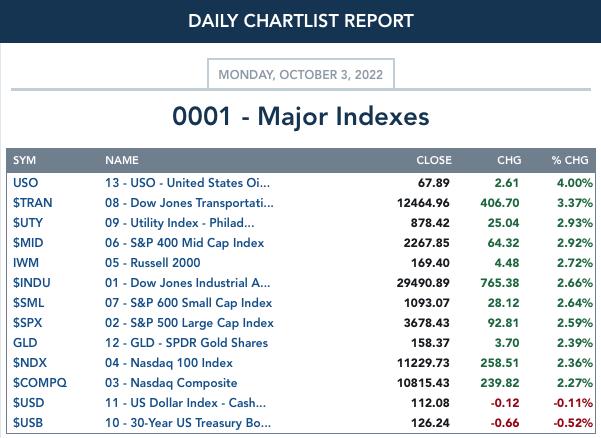Open the $COMPQ symbol link
The height and width of the screenshot is (438, 601).
(x=40, y=382)
